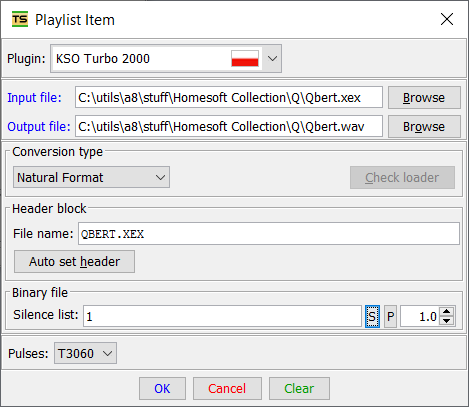The image size is (469, 407).
Task: Decrease the value with spinner down arrow
Action: pyautogui.click(x=447, y=321)
